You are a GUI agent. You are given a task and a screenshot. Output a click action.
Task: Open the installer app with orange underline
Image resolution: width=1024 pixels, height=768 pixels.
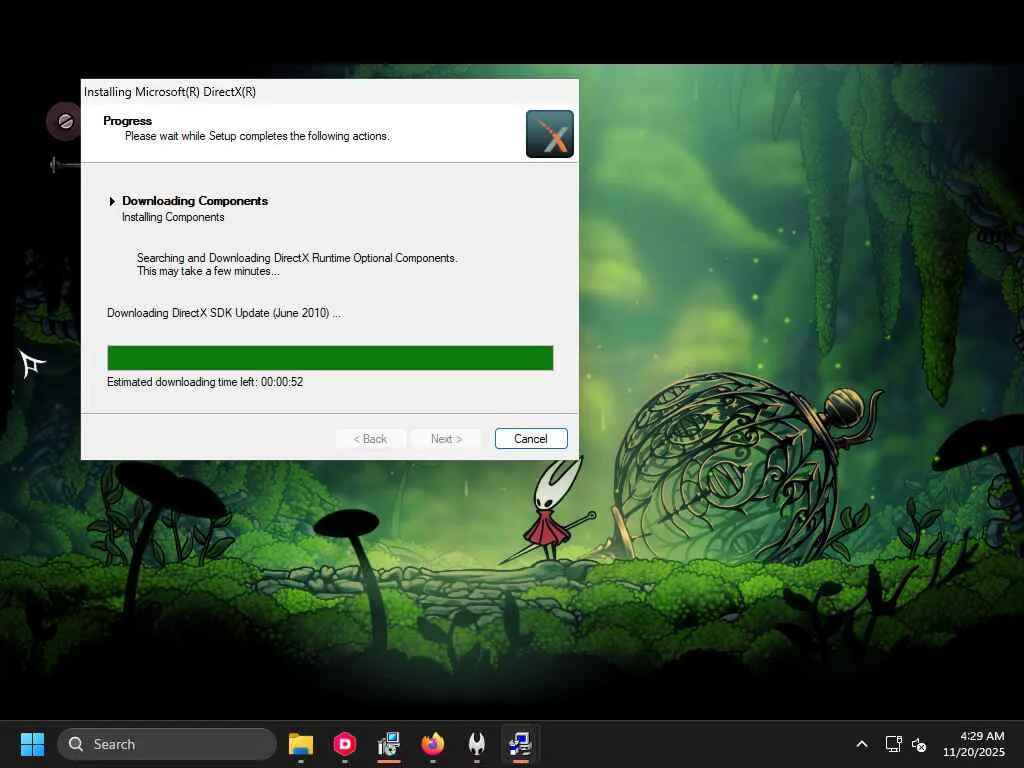389,744
